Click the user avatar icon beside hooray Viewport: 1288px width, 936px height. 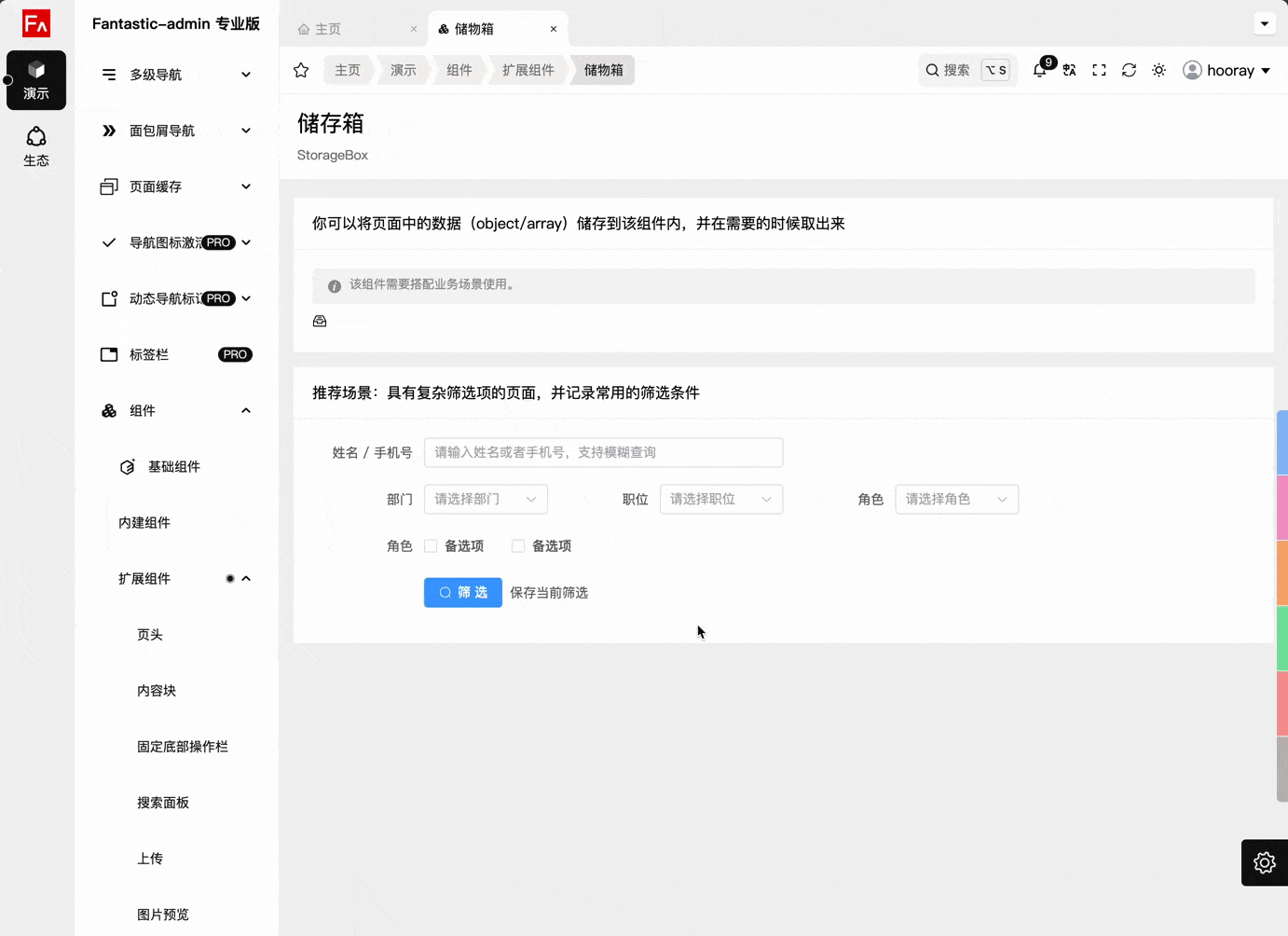(x=1192, y=70)
